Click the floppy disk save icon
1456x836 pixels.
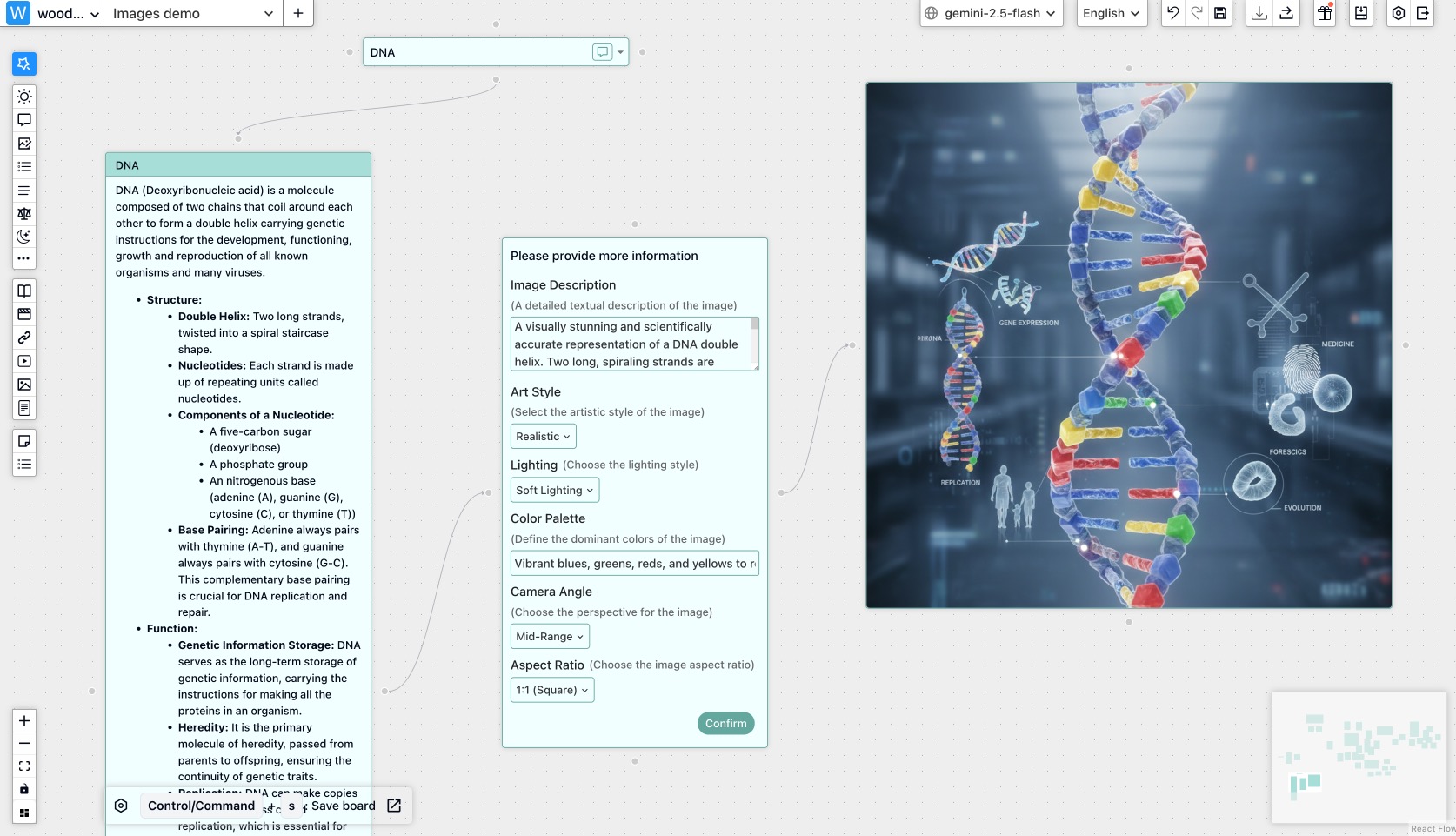pos(1220,13)
